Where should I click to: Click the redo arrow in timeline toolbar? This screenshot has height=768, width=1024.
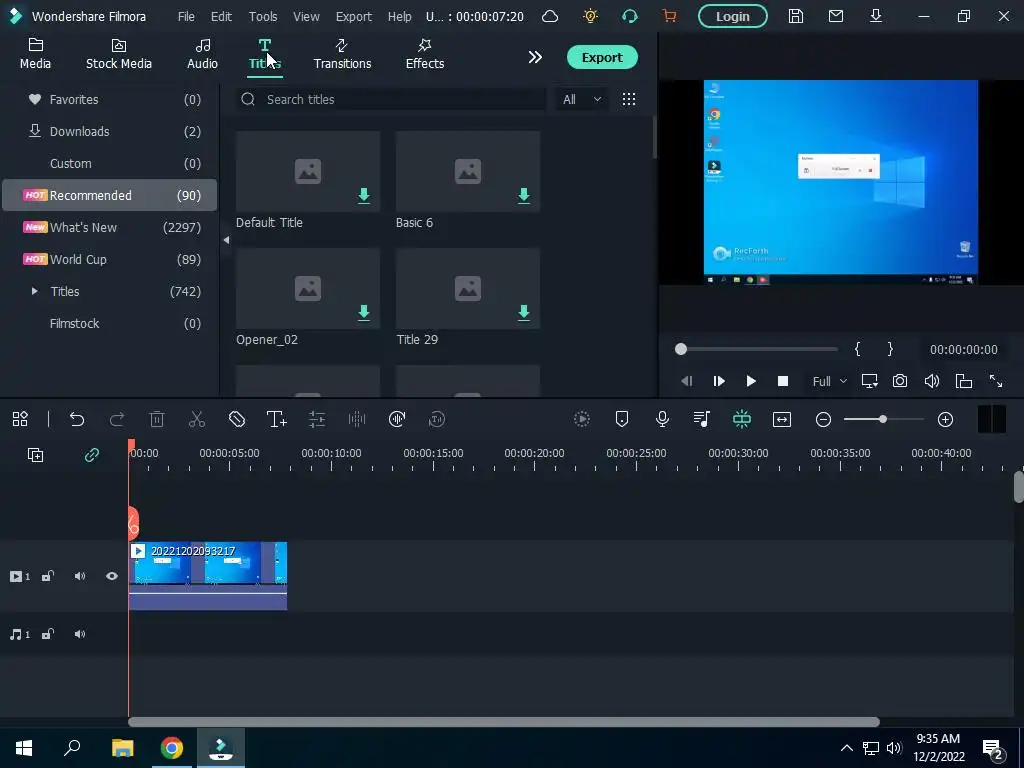[117, 419]
